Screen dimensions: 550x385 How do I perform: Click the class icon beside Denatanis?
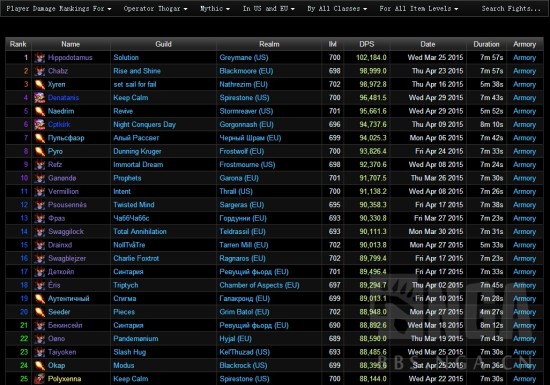[x=40, y=98]
